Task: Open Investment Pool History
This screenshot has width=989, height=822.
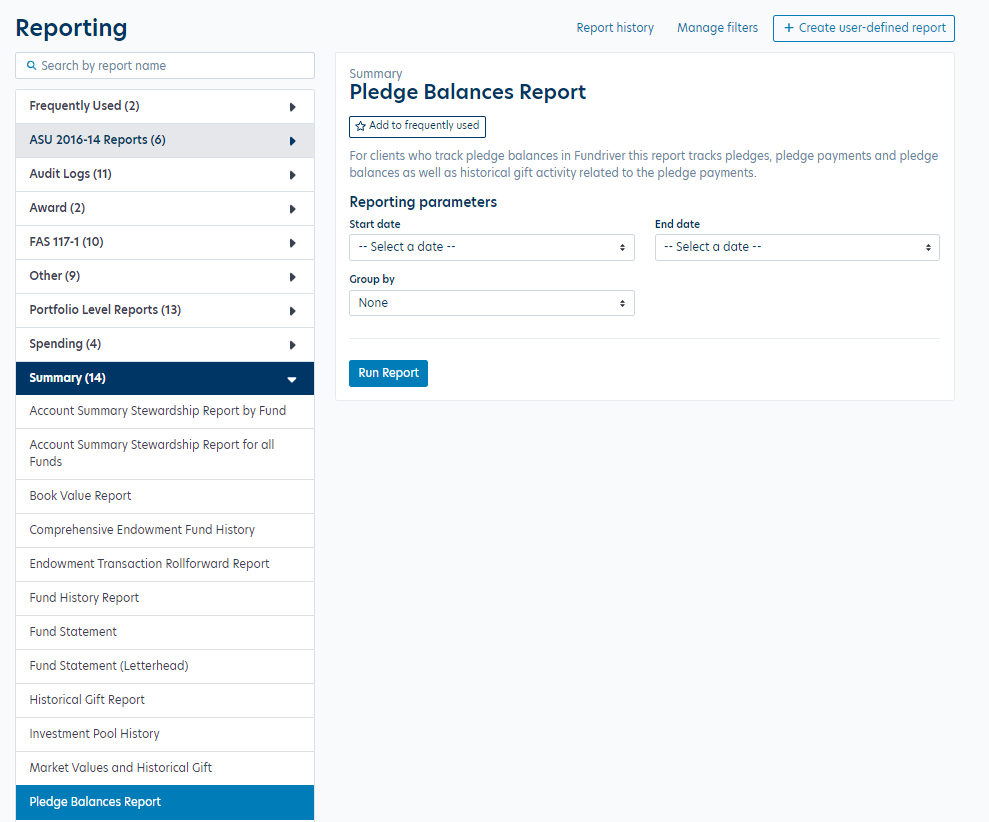Action: pyautogui.click(x=165, y=736)
